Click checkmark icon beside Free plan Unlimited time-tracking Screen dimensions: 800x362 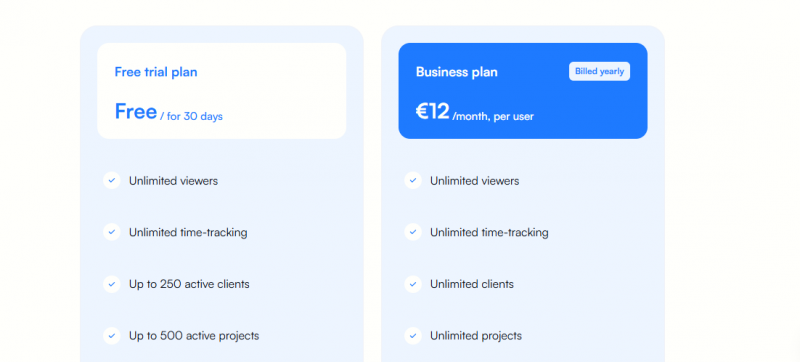112,232
